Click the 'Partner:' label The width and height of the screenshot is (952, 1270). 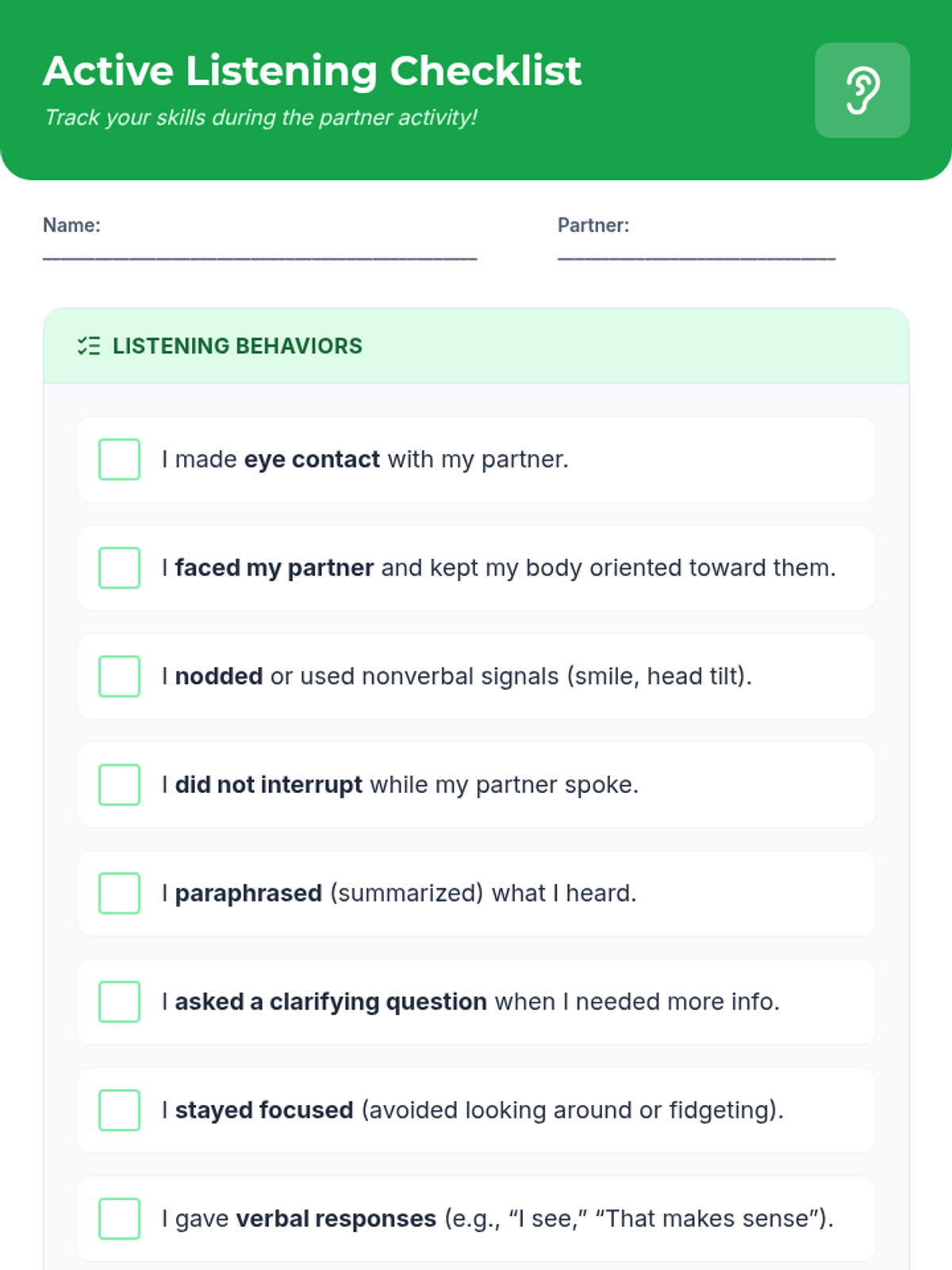(x=593, y=225)
